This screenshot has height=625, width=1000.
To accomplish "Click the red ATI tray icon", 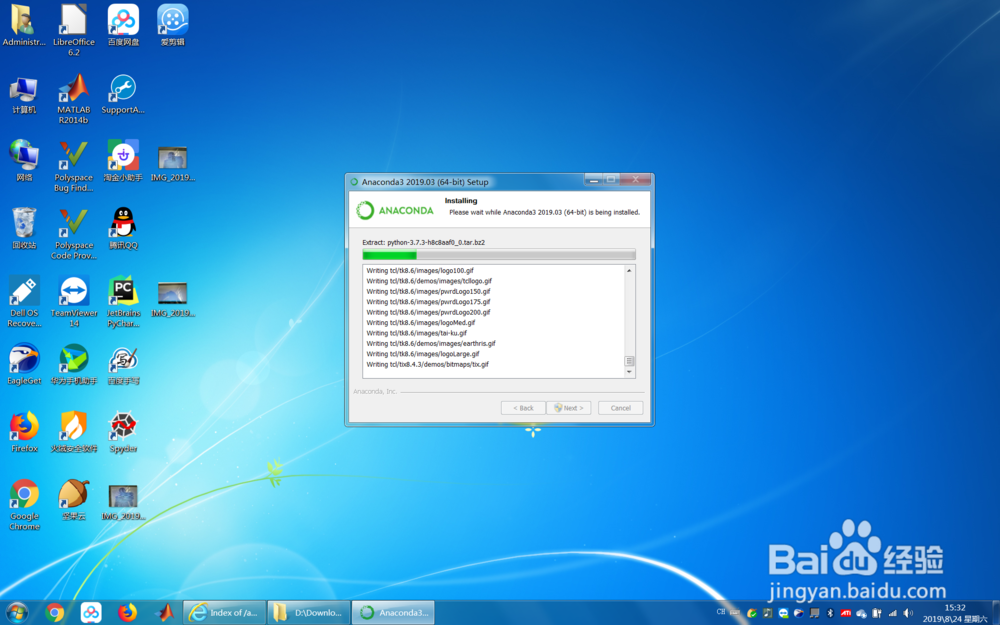I will click(x=846, y=613).
